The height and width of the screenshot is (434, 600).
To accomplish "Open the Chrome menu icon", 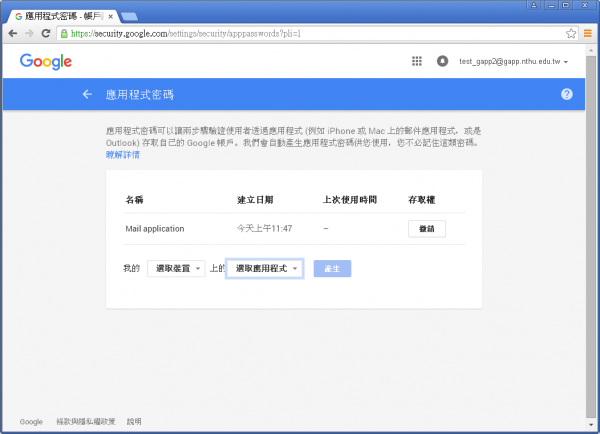I will 587,33.
